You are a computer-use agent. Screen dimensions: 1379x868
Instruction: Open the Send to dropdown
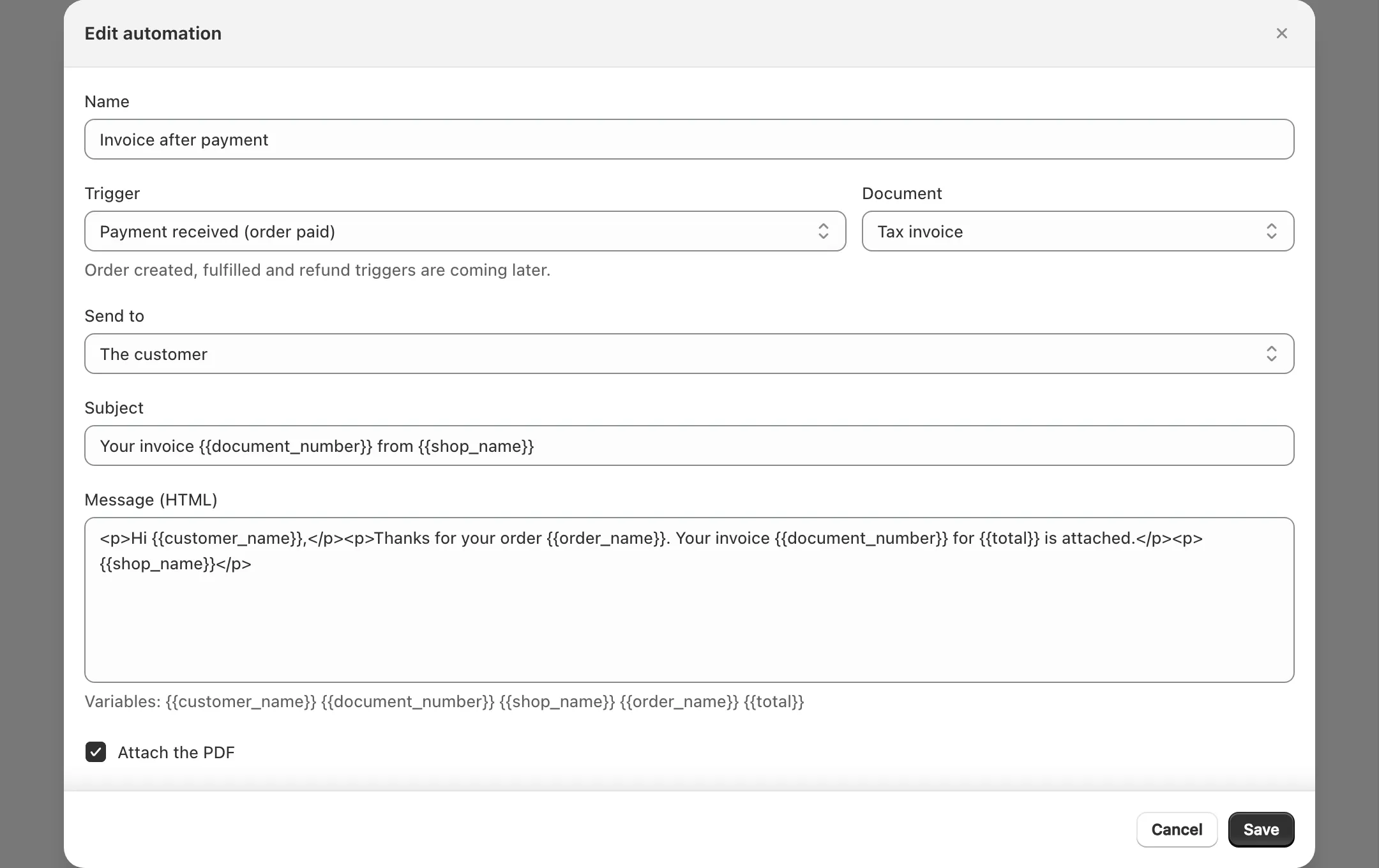pyautogui.click(x=689, y=354)
